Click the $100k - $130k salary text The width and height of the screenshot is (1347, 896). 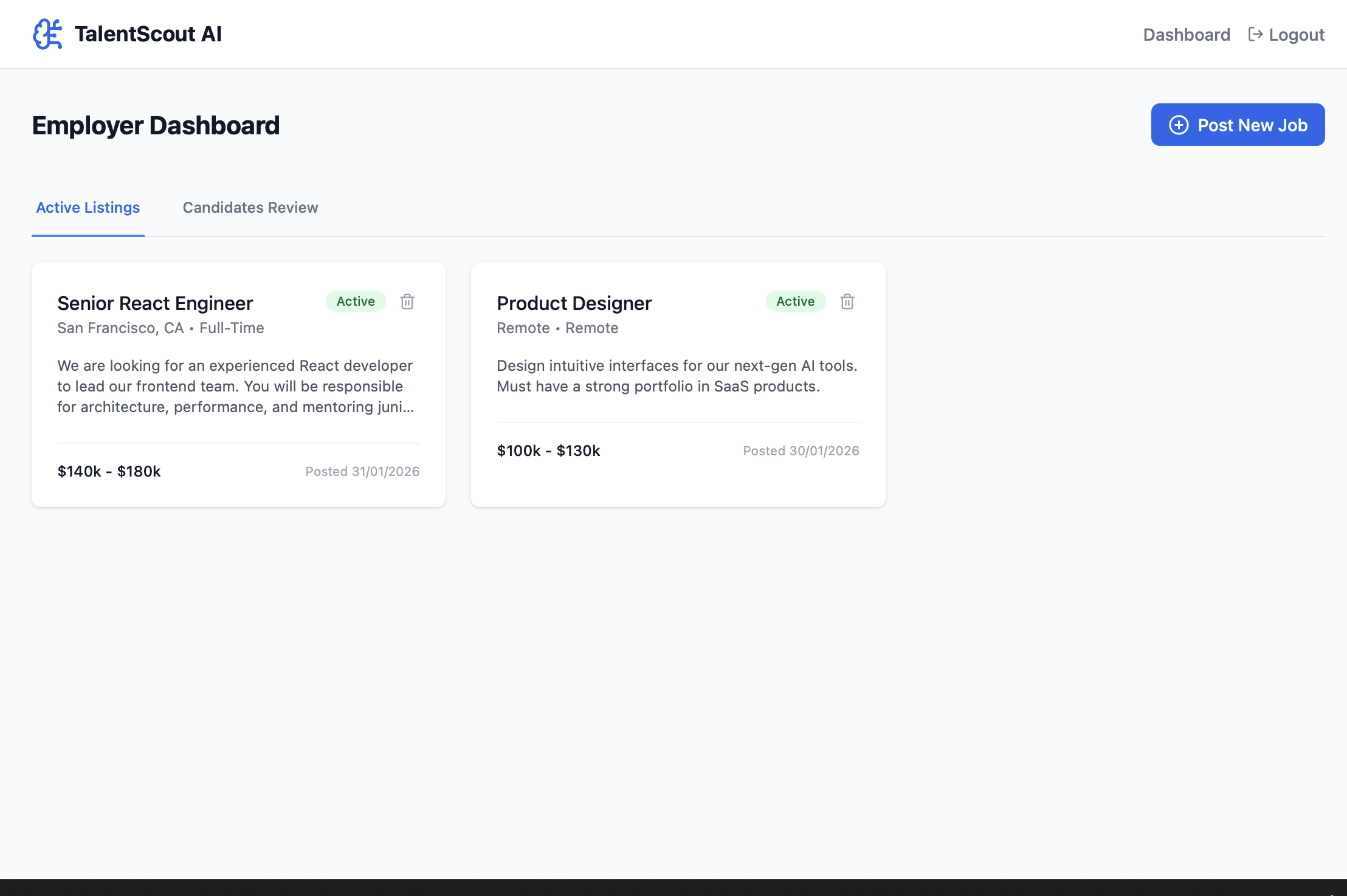pos(548,451)
